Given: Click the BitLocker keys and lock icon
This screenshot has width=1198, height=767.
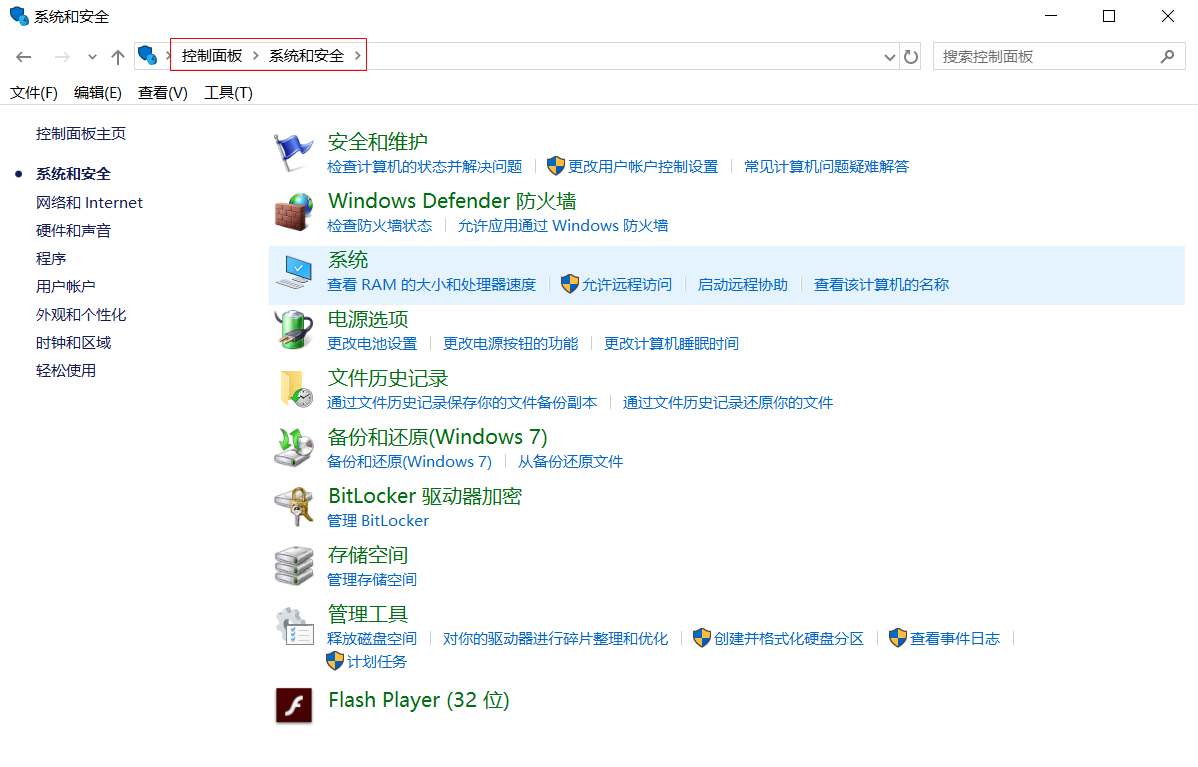Looking at the screenshot, I should point(294,506).
